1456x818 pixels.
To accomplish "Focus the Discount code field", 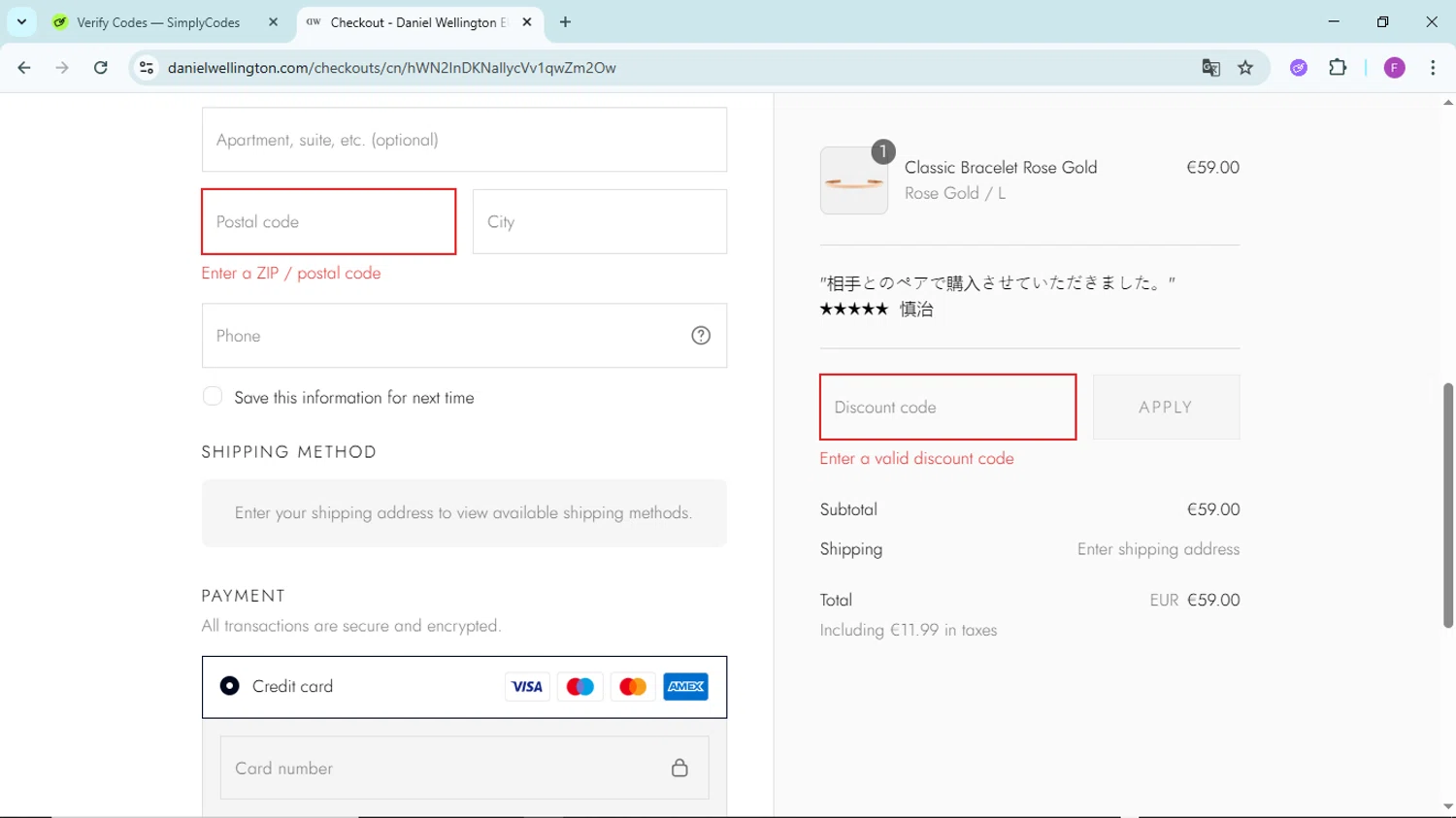I will click(x=948, y=408).
